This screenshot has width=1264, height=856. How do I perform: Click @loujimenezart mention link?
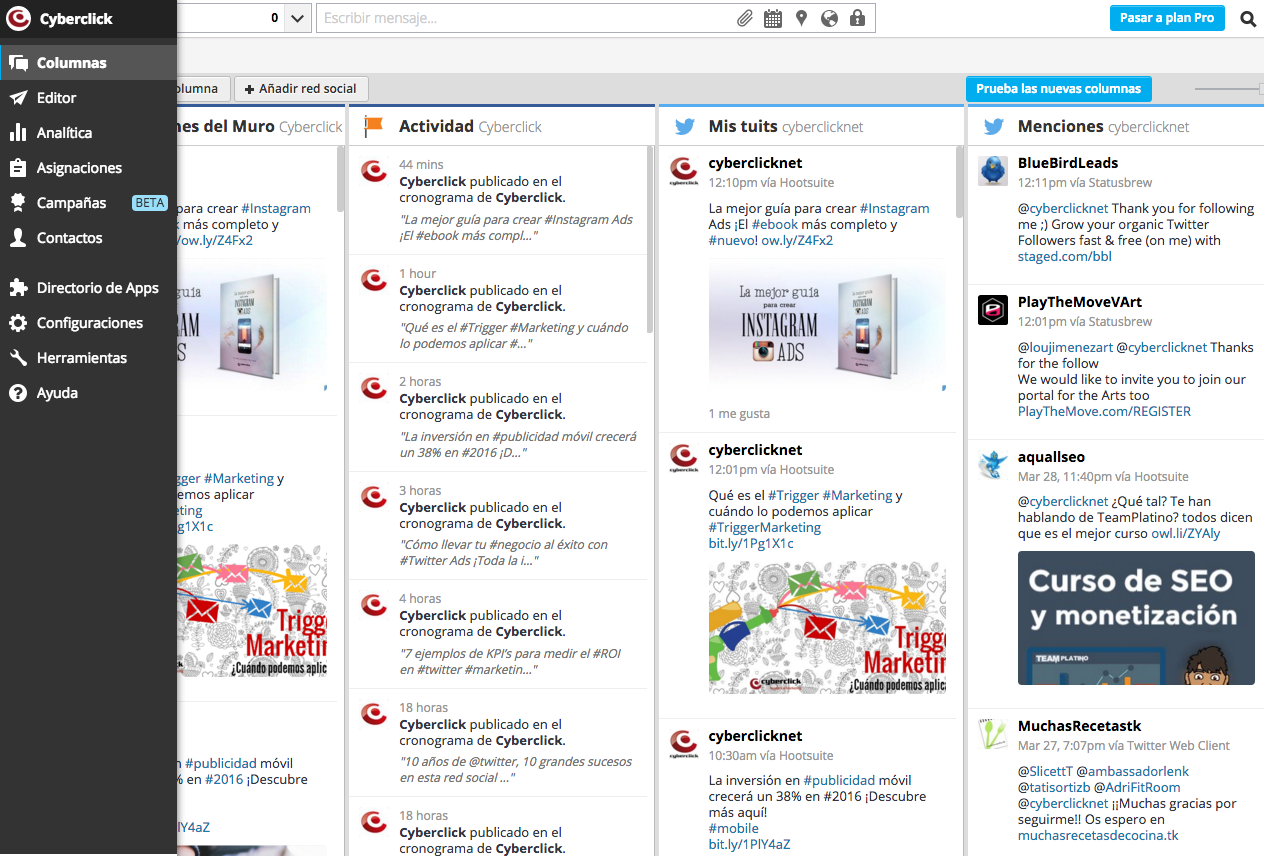tap(1065, 347)
